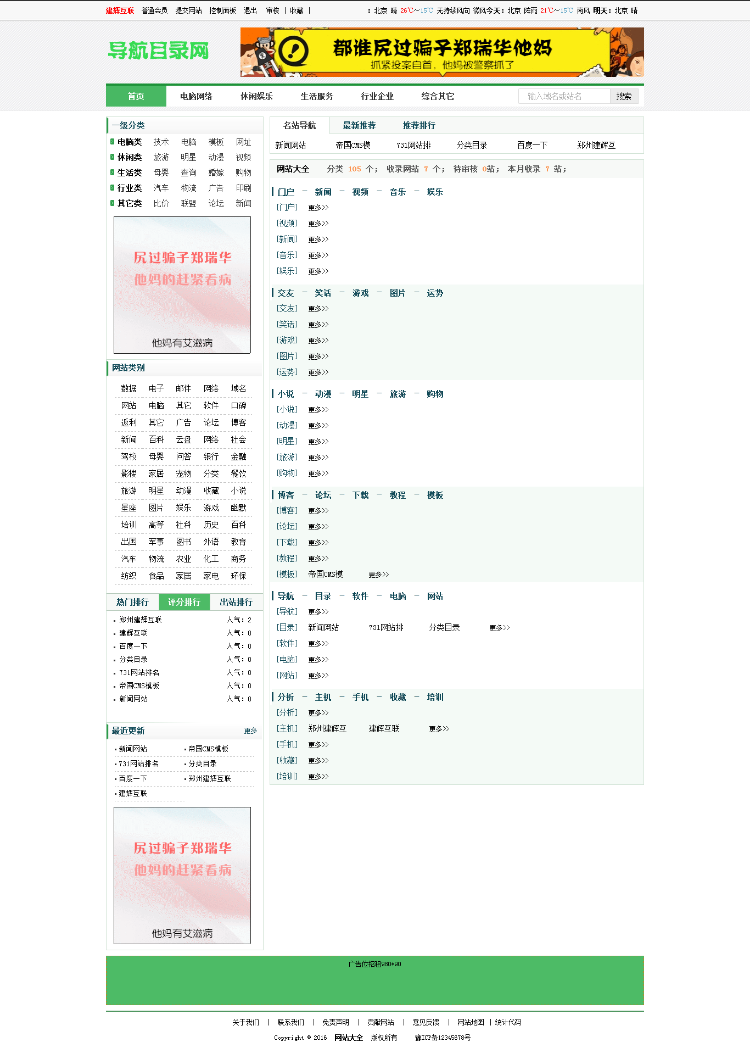The width and height of the screenshot is (750, 1048).
Task: Open the 关于我们 footer link
Action: coord(245,1023)
